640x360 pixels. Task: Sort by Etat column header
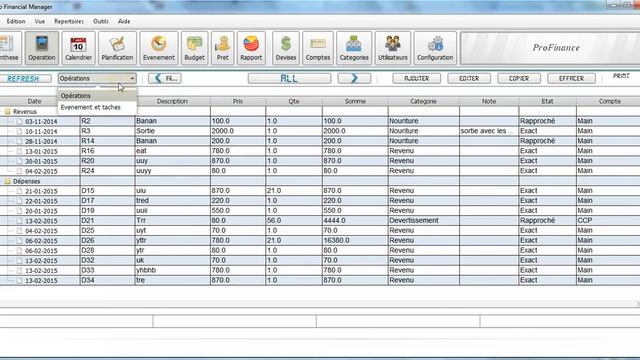pos(547,101)
